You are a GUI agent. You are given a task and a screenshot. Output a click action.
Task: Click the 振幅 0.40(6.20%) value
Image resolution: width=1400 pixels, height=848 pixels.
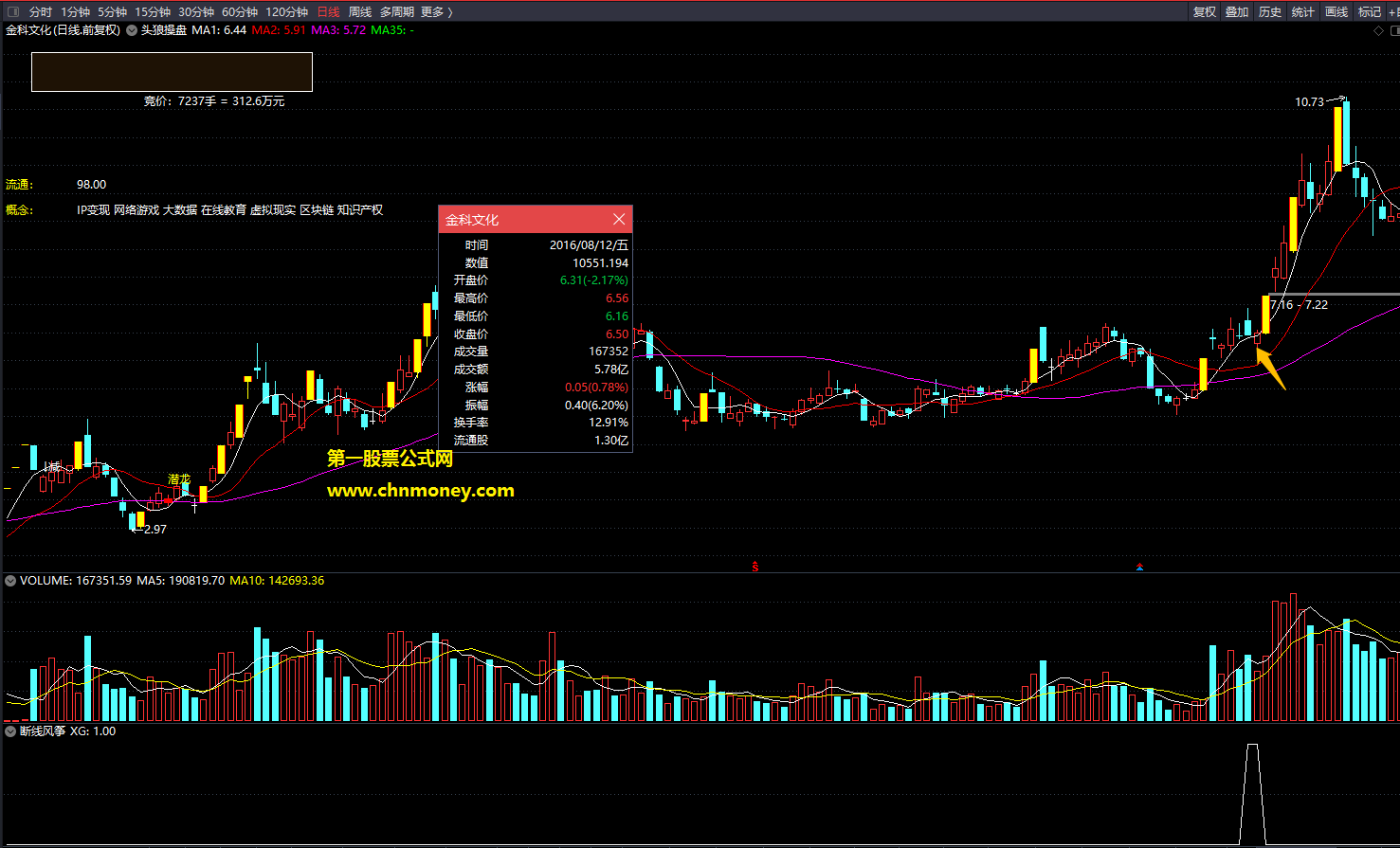596,405
